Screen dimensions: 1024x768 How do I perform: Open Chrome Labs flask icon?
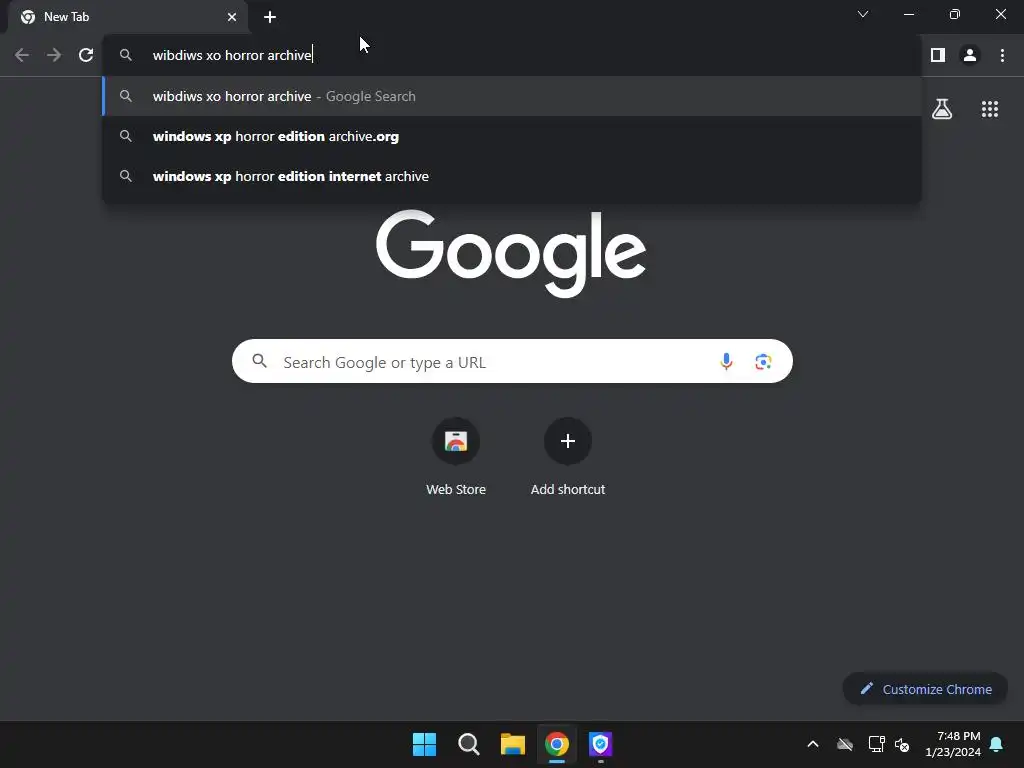(942, 108)
